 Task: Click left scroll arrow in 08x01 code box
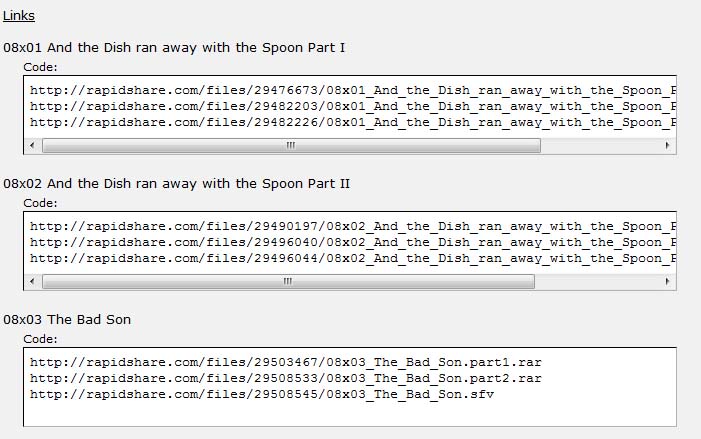click(32, 145)
